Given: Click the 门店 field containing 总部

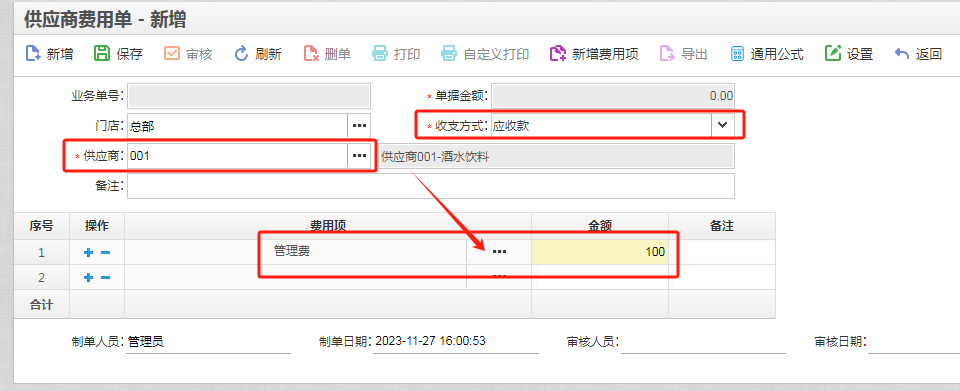Looking at the screenshot, I should [x=238, y=126].
